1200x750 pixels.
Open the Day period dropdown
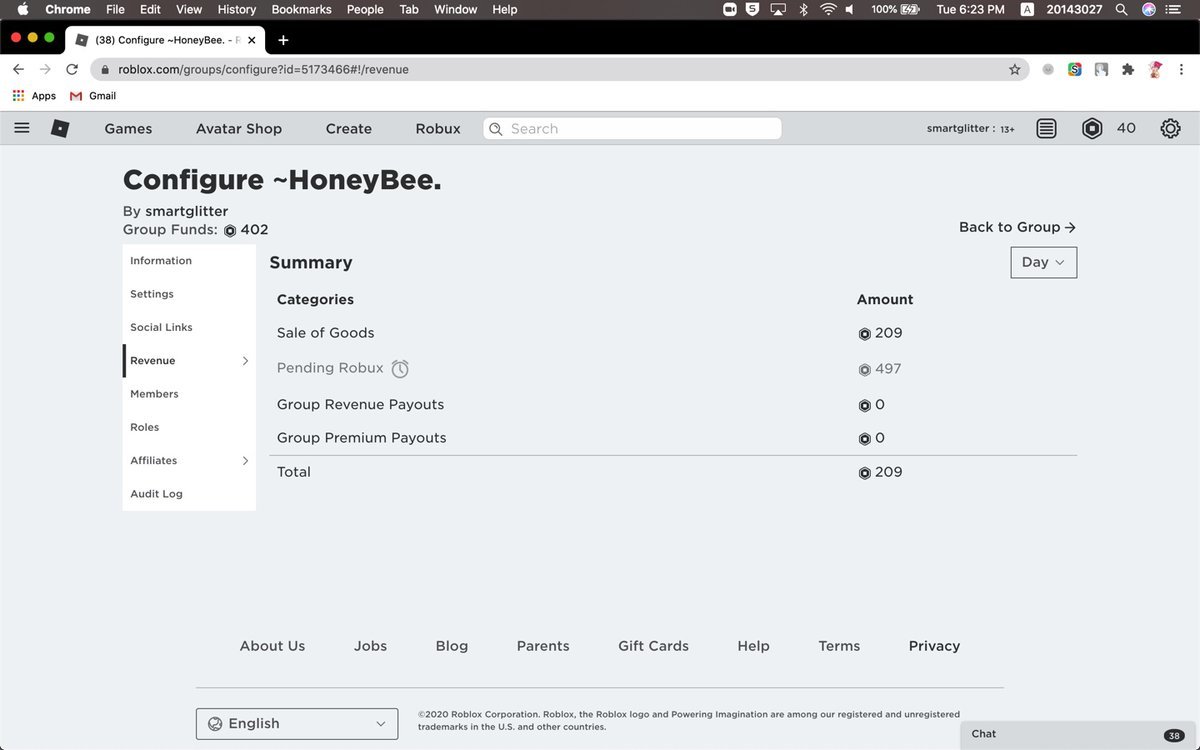(1044, 262)
